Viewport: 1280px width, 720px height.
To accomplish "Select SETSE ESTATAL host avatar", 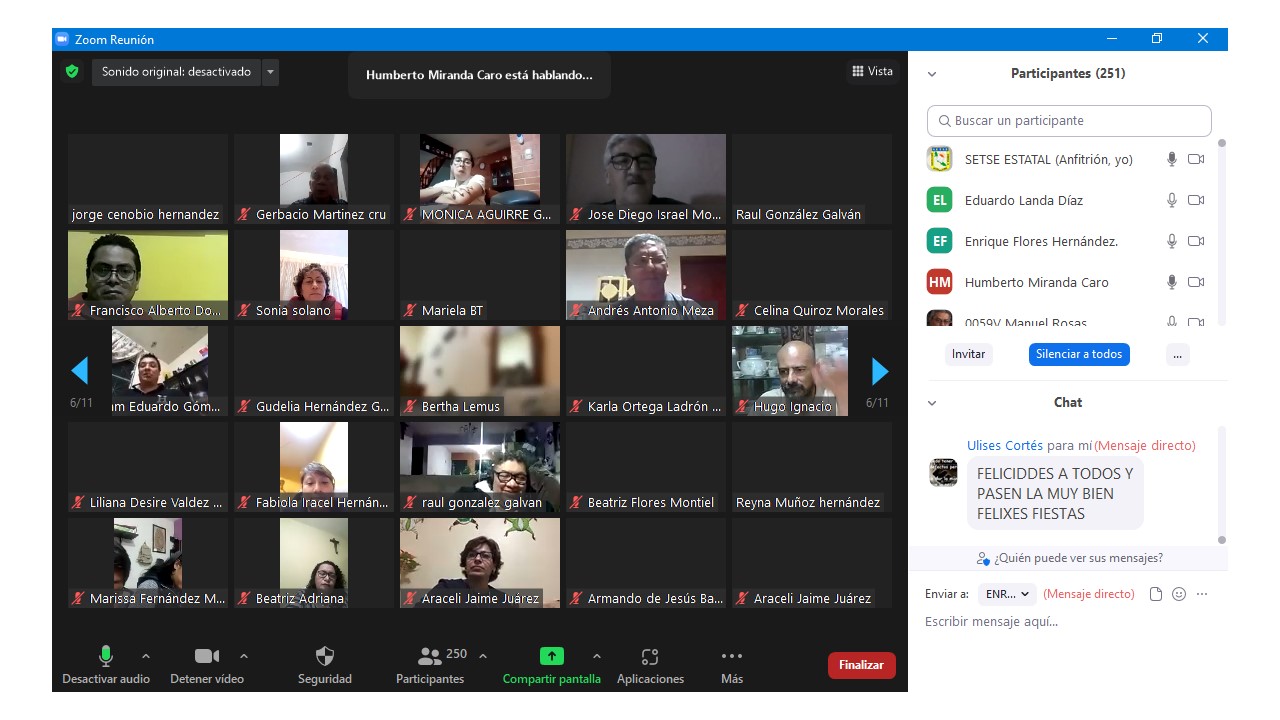I will (939, 159).
